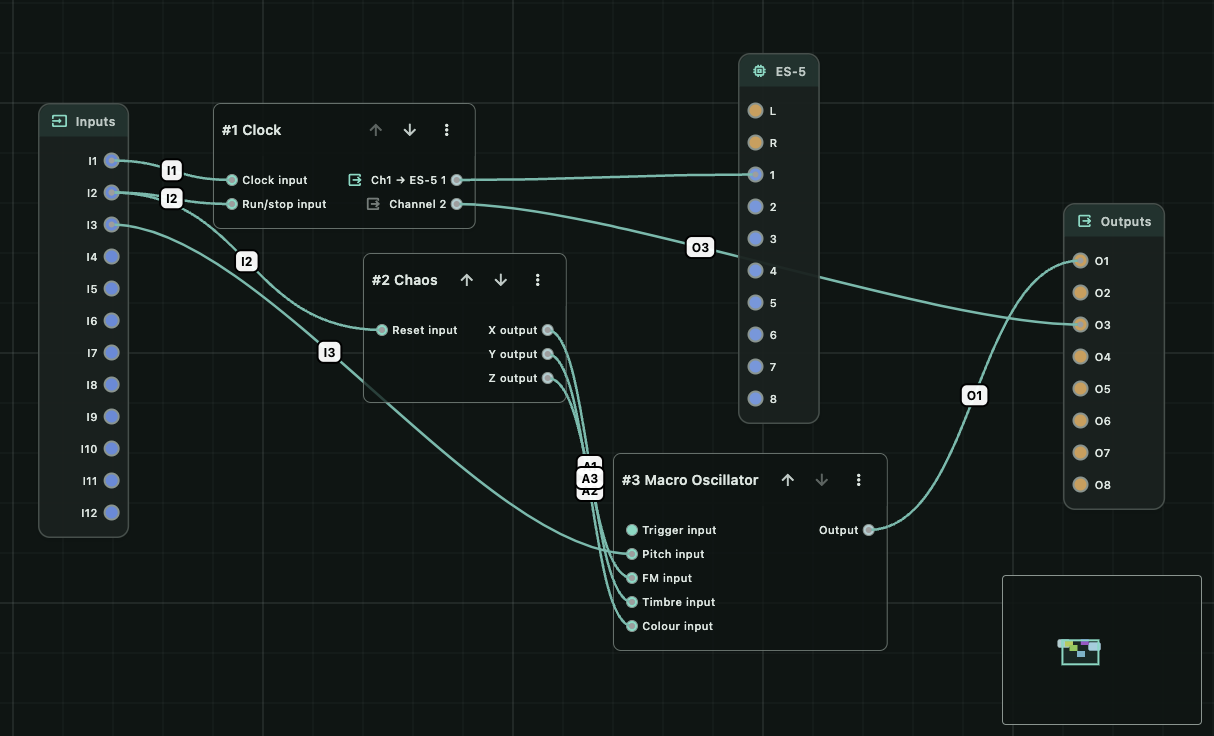
Task: Click the A3 label on the Chaos output cables
Action: (x=589, y=479)
